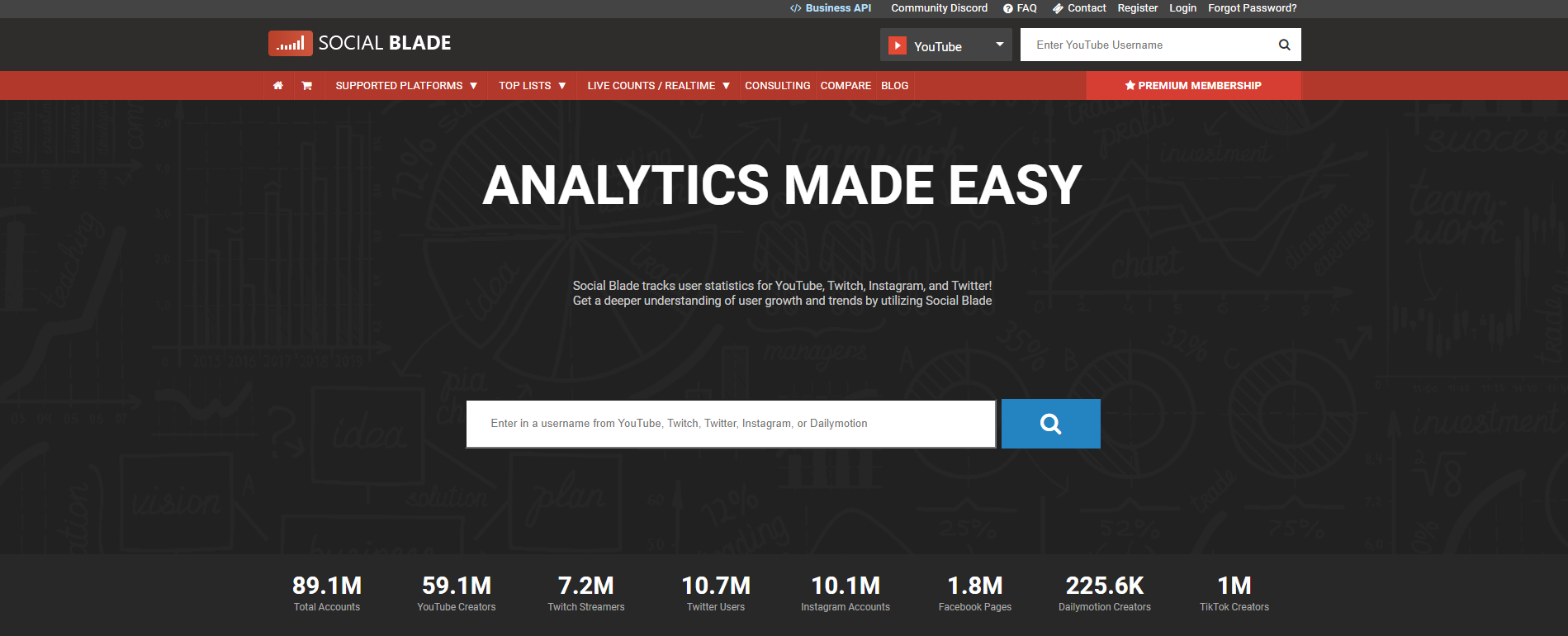1568x636 pixels.
Task: Expand the Top Lists menu
Action: click(532, 86)
